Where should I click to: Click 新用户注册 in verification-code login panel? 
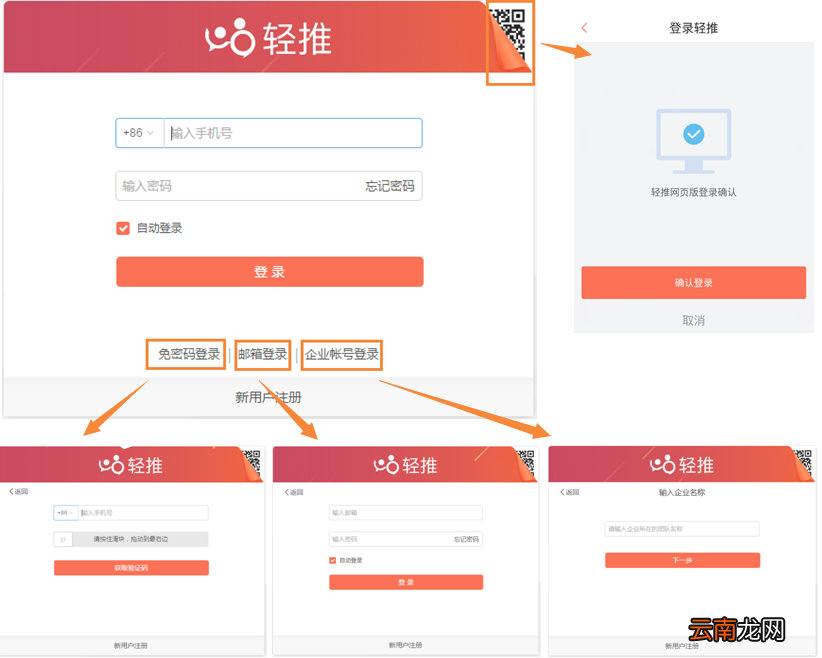click(x=131, y=645)
